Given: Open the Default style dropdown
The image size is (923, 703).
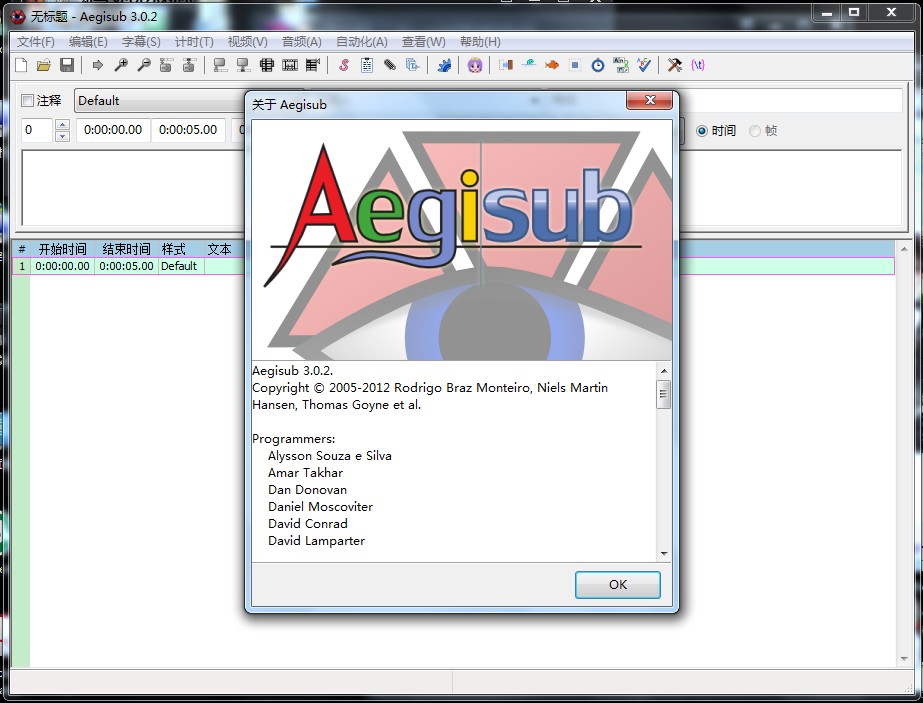Looking at the screenshot, I should (160, 101).
